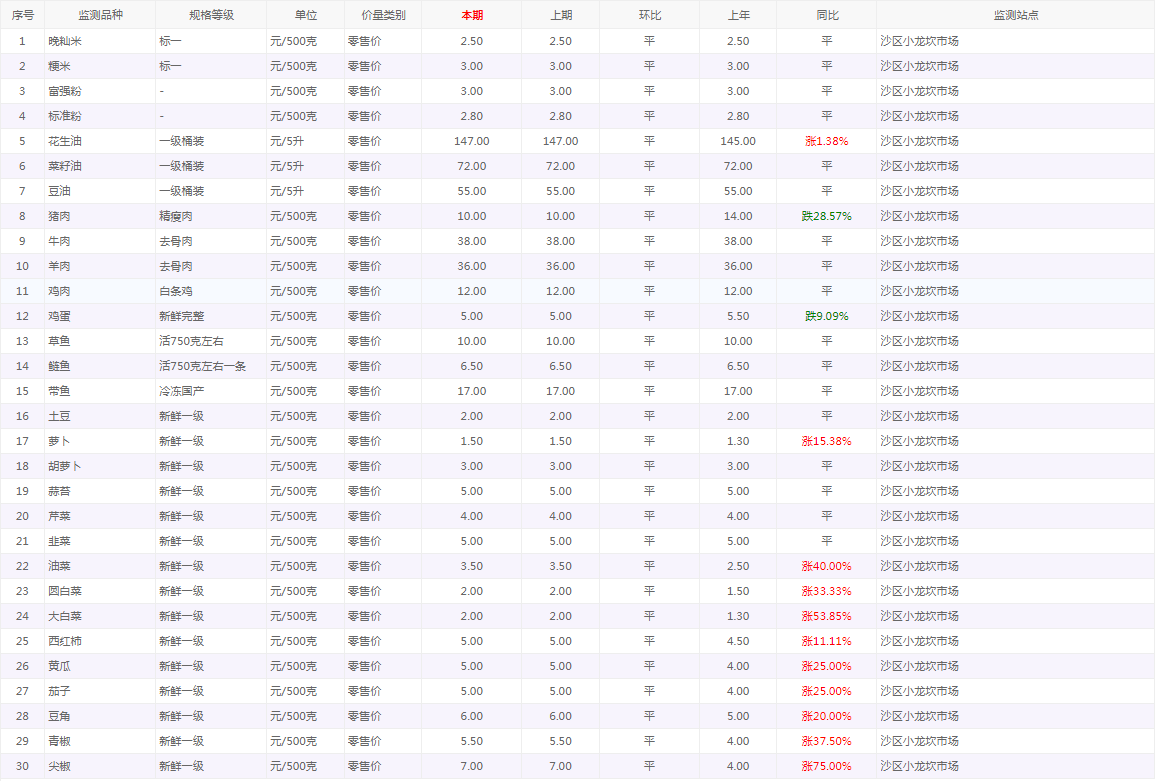The height and width of the screenshot is (781, 1155).
Task: Select the 同比 column header
Action: point(826,16)
